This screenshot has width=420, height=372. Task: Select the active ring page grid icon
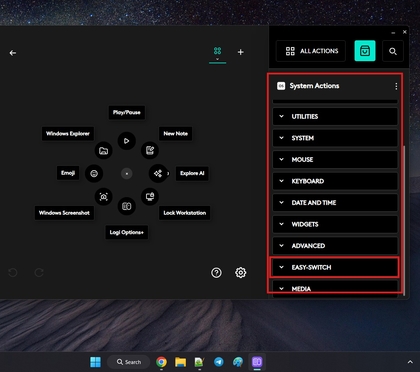click(217, 51)
